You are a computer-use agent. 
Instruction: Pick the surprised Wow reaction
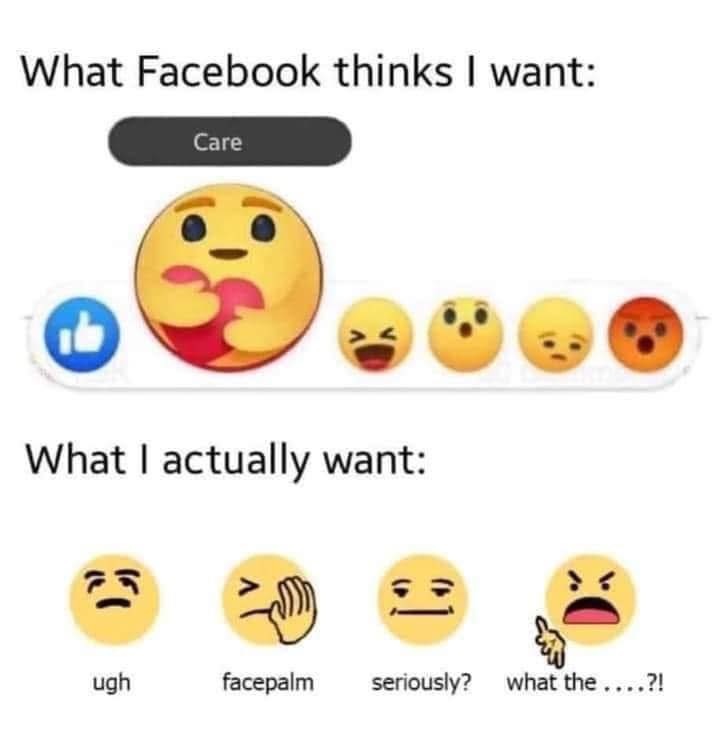(465, 335)
